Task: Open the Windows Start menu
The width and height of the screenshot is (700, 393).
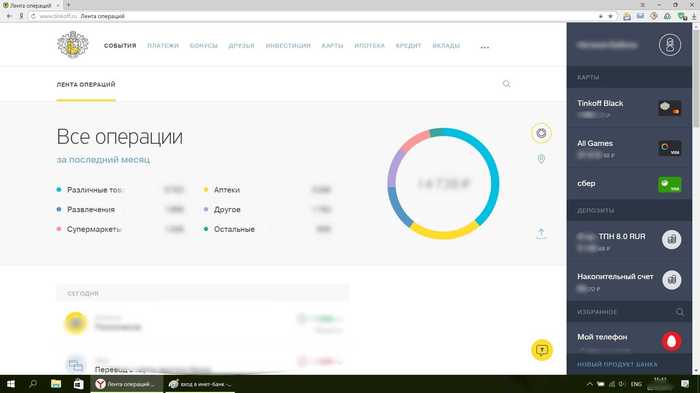Action: pos(11,384)
